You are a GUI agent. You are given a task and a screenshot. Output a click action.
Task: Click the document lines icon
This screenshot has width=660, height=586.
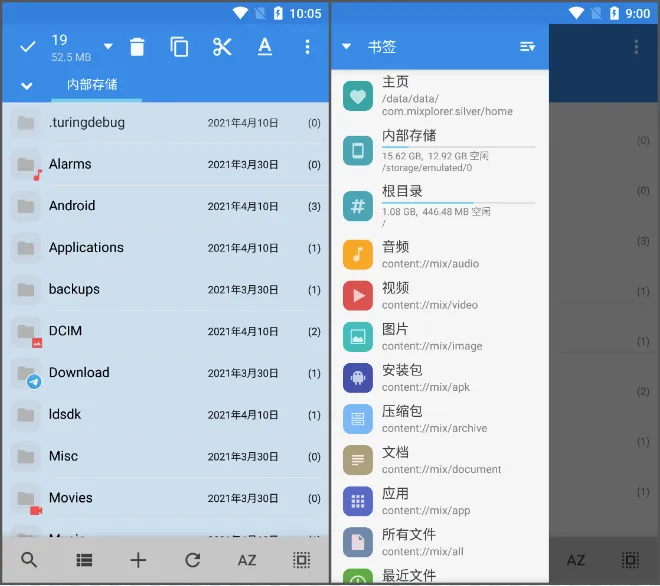tap(358, 460)
